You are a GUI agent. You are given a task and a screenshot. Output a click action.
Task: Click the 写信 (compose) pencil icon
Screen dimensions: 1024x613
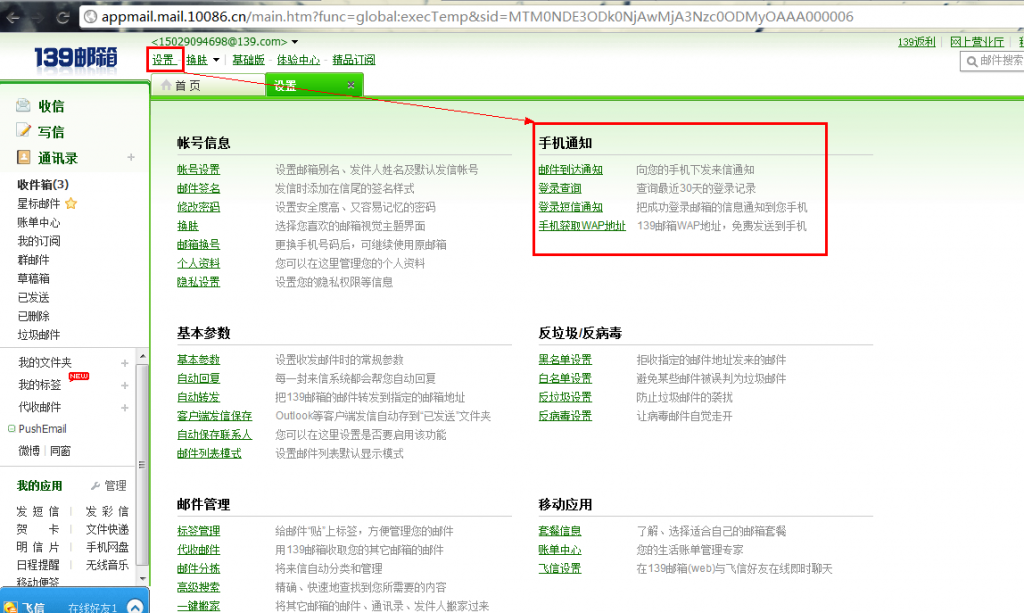point(22,130)
